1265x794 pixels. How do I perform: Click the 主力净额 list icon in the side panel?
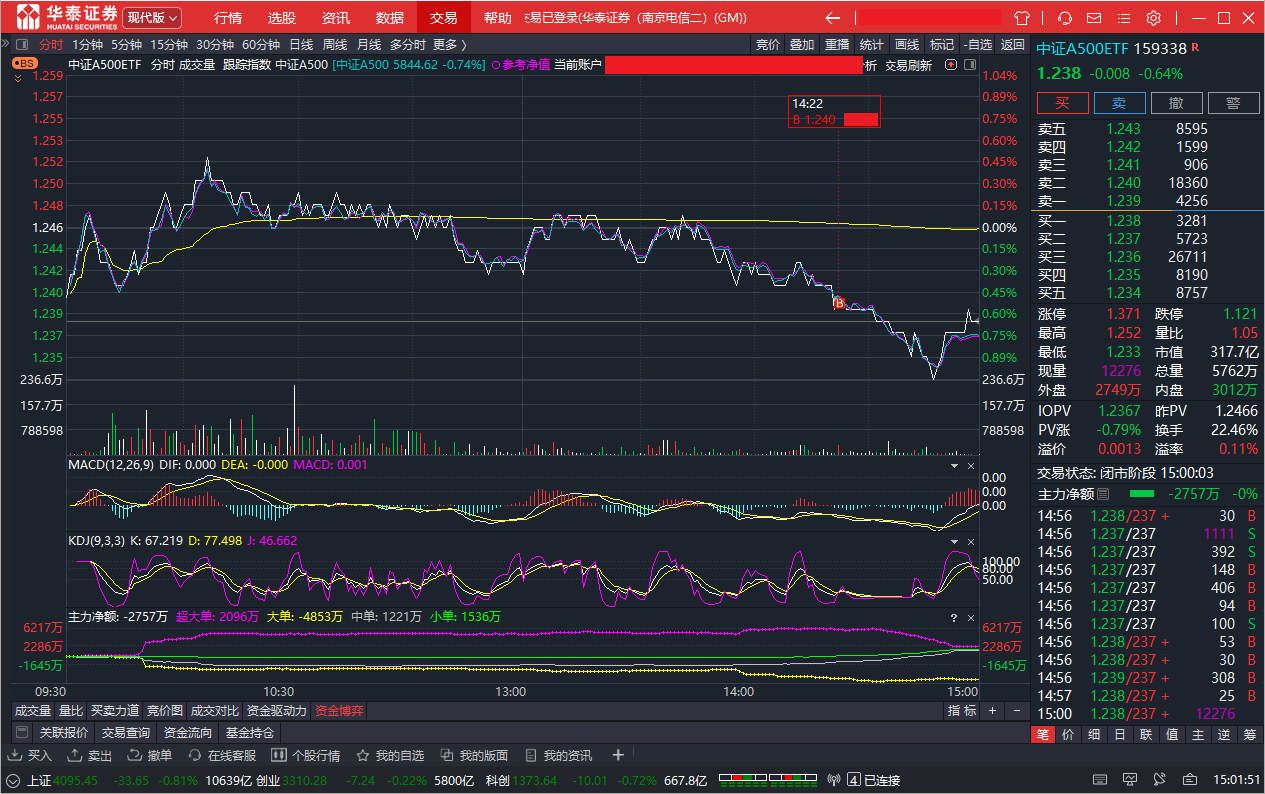pos(1103,494)
